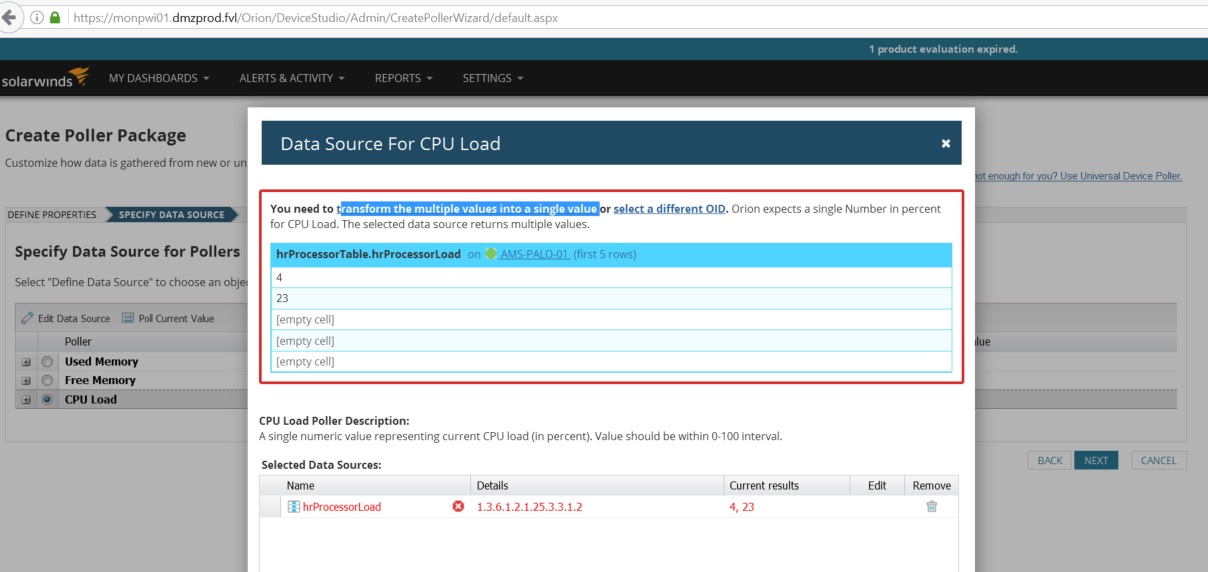The width and height of the screenshot is (1208, 572).
Task: Go to the Specify Data Source wizard step
Action: 172,215
